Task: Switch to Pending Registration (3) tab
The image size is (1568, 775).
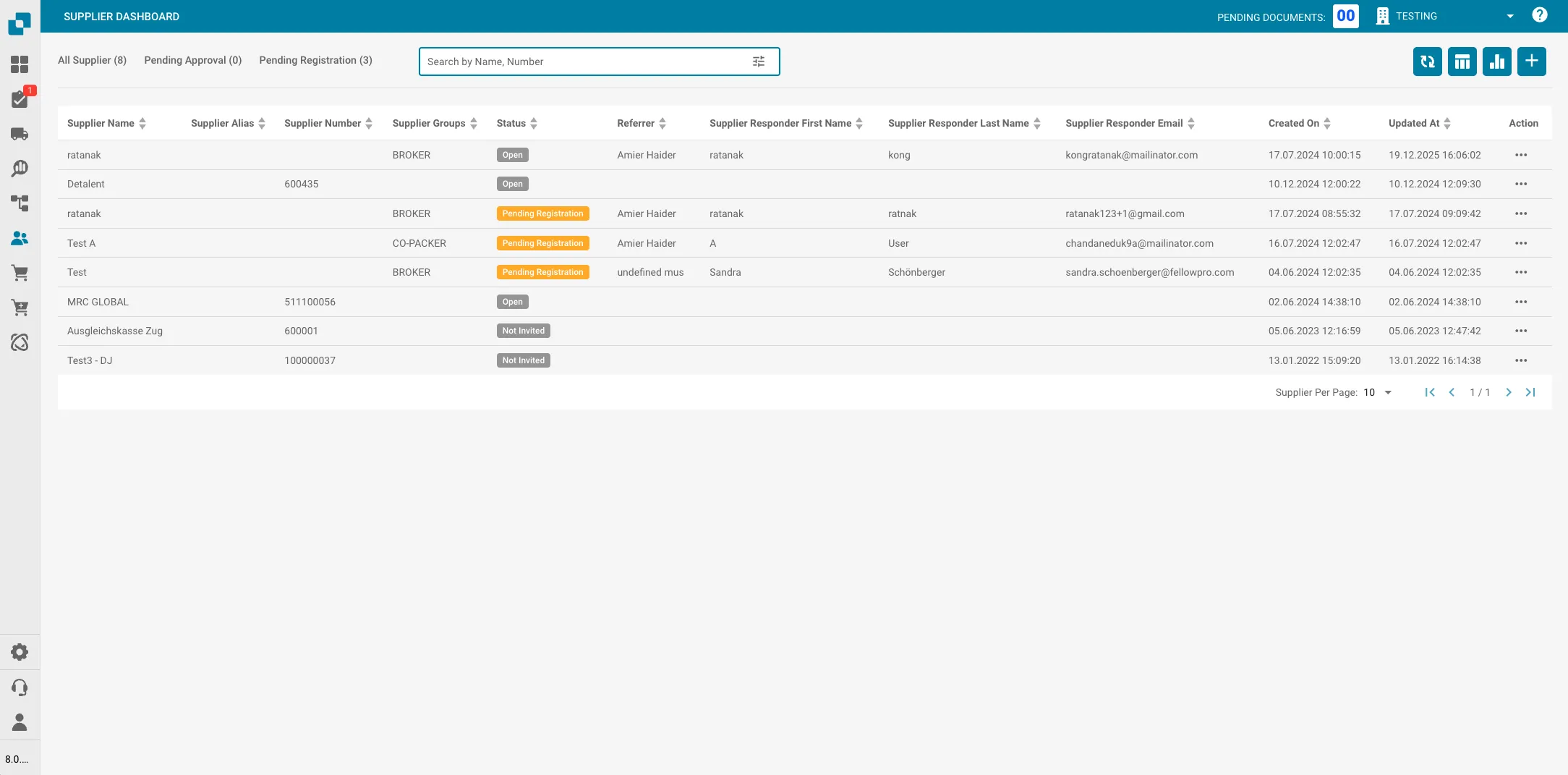Action: (315, 60)
